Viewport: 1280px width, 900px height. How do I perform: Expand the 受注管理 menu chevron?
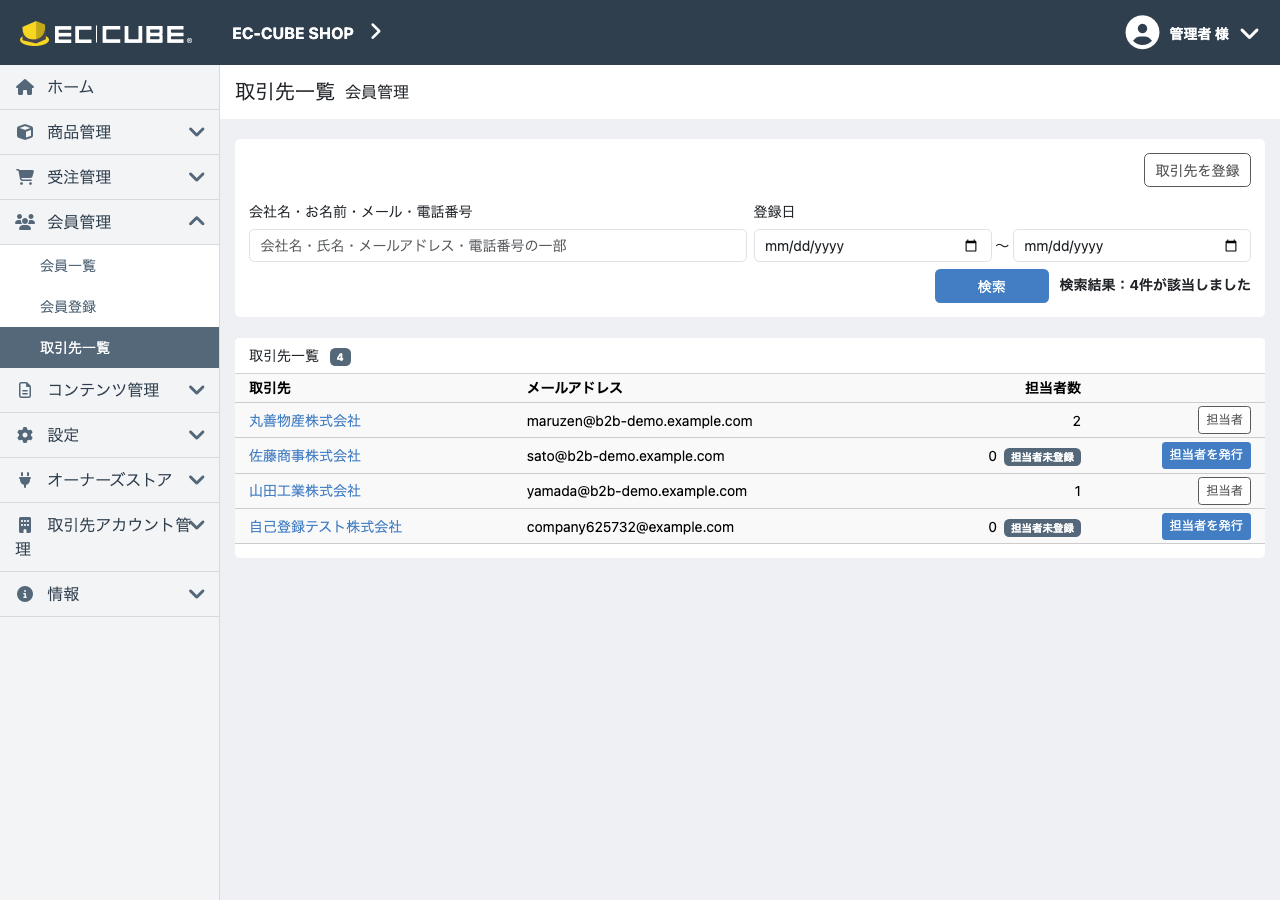[x=197, y=177]
